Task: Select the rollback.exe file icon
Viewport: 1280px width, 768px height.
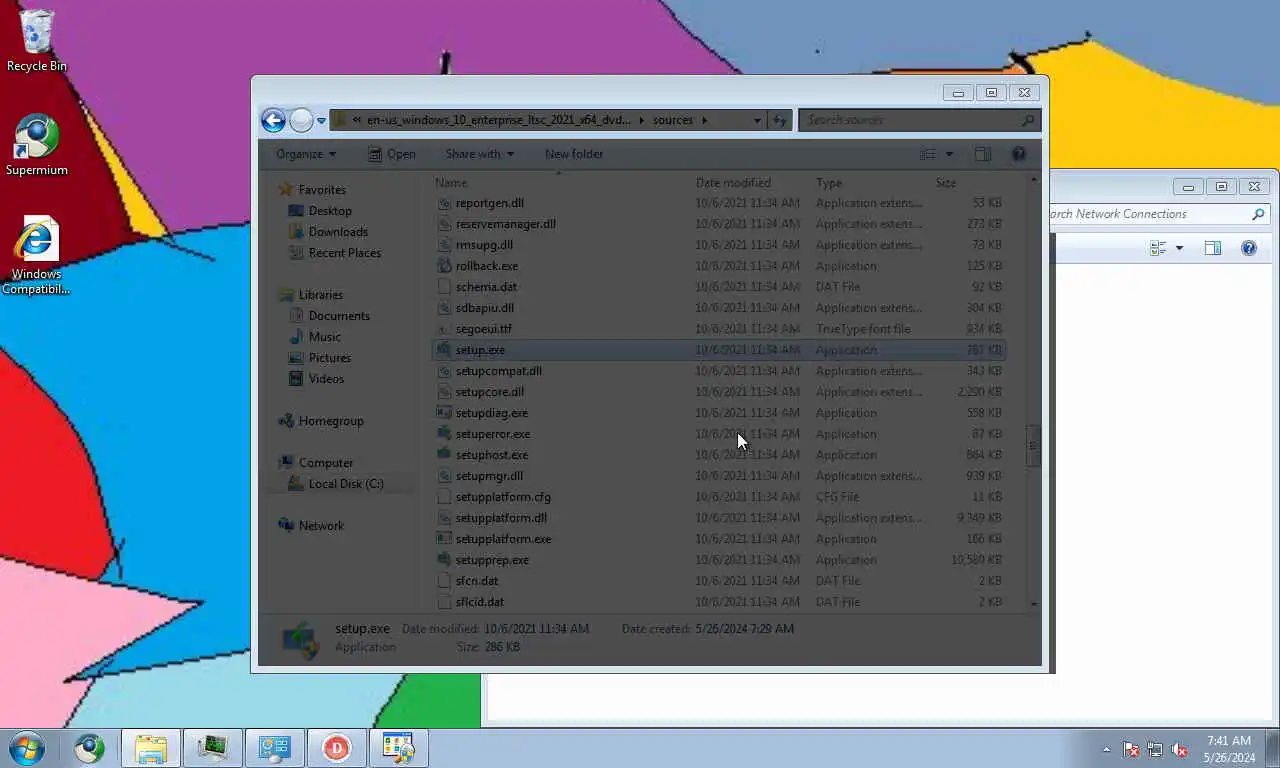Action: click(x=445, y=266)
